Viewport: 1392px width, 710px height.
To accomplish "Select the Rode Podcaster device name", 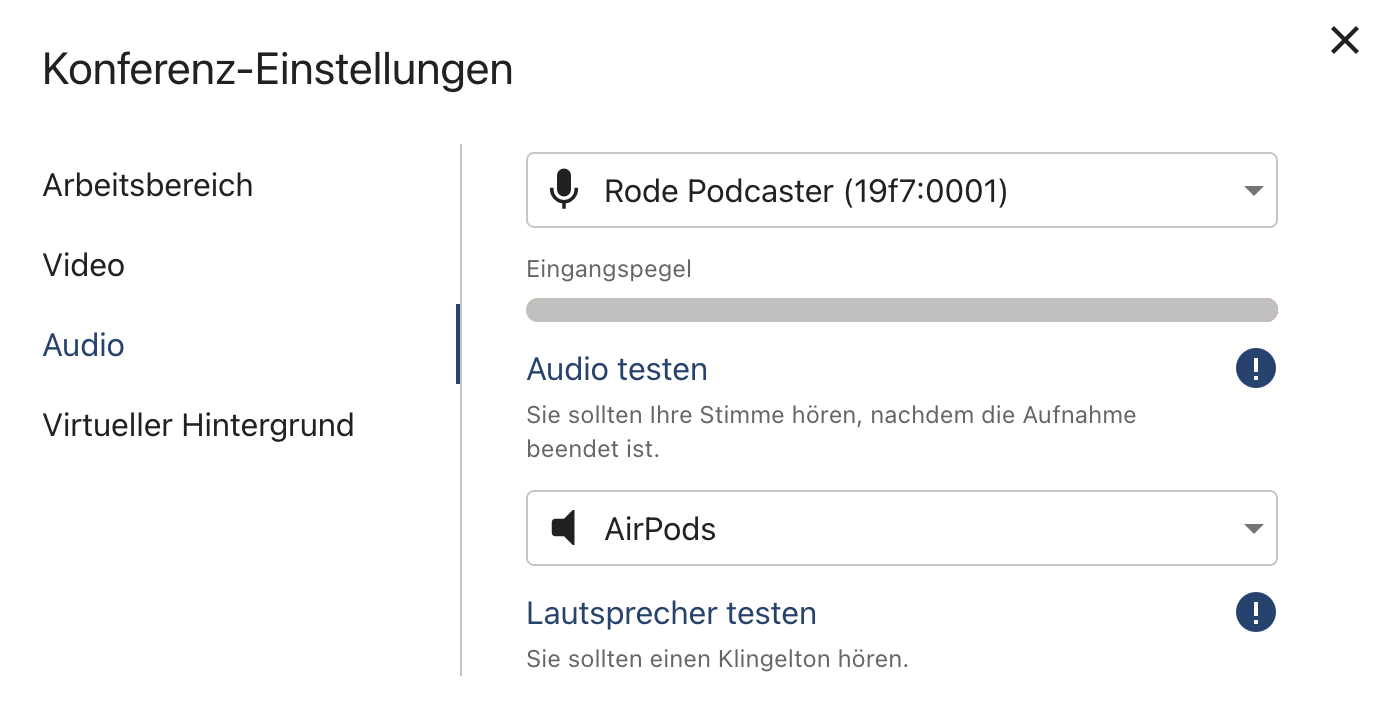I will pos(805,190).
